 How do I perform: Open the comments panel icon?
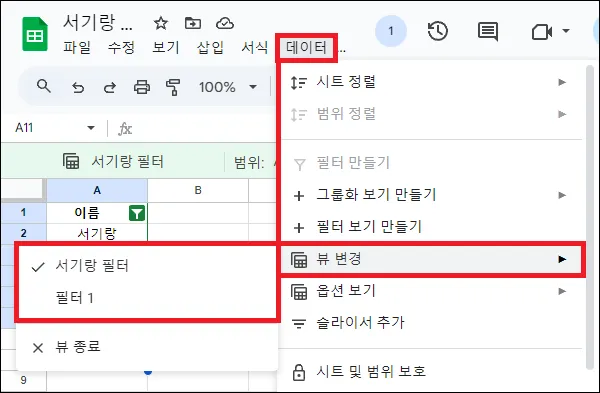(x=488, y=31)
